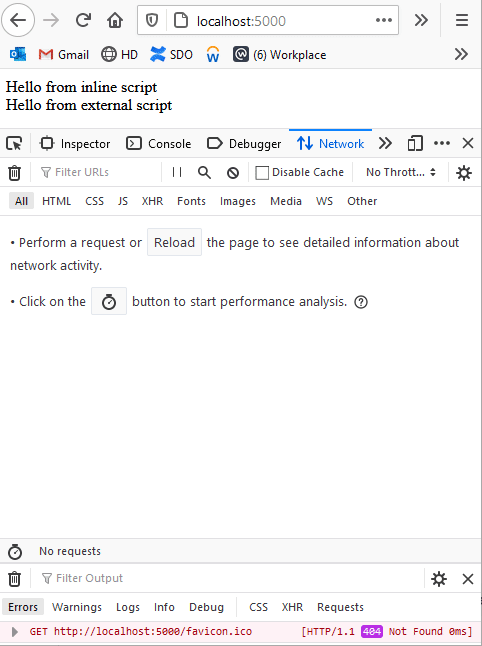Open the No Throttling dropdown

401,172
